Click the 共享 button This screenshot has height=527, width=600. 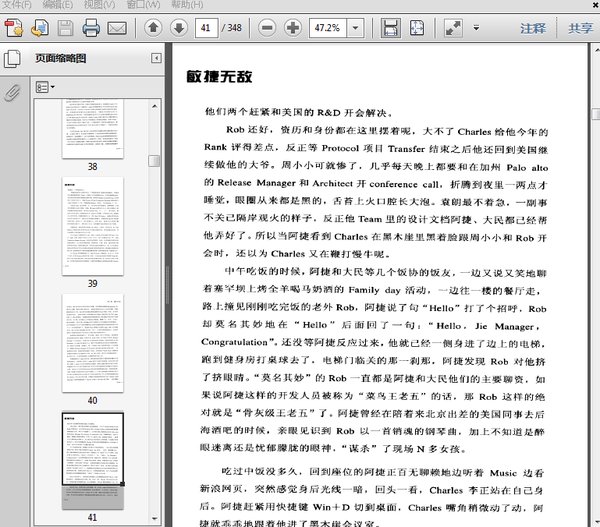coord(580,28)
